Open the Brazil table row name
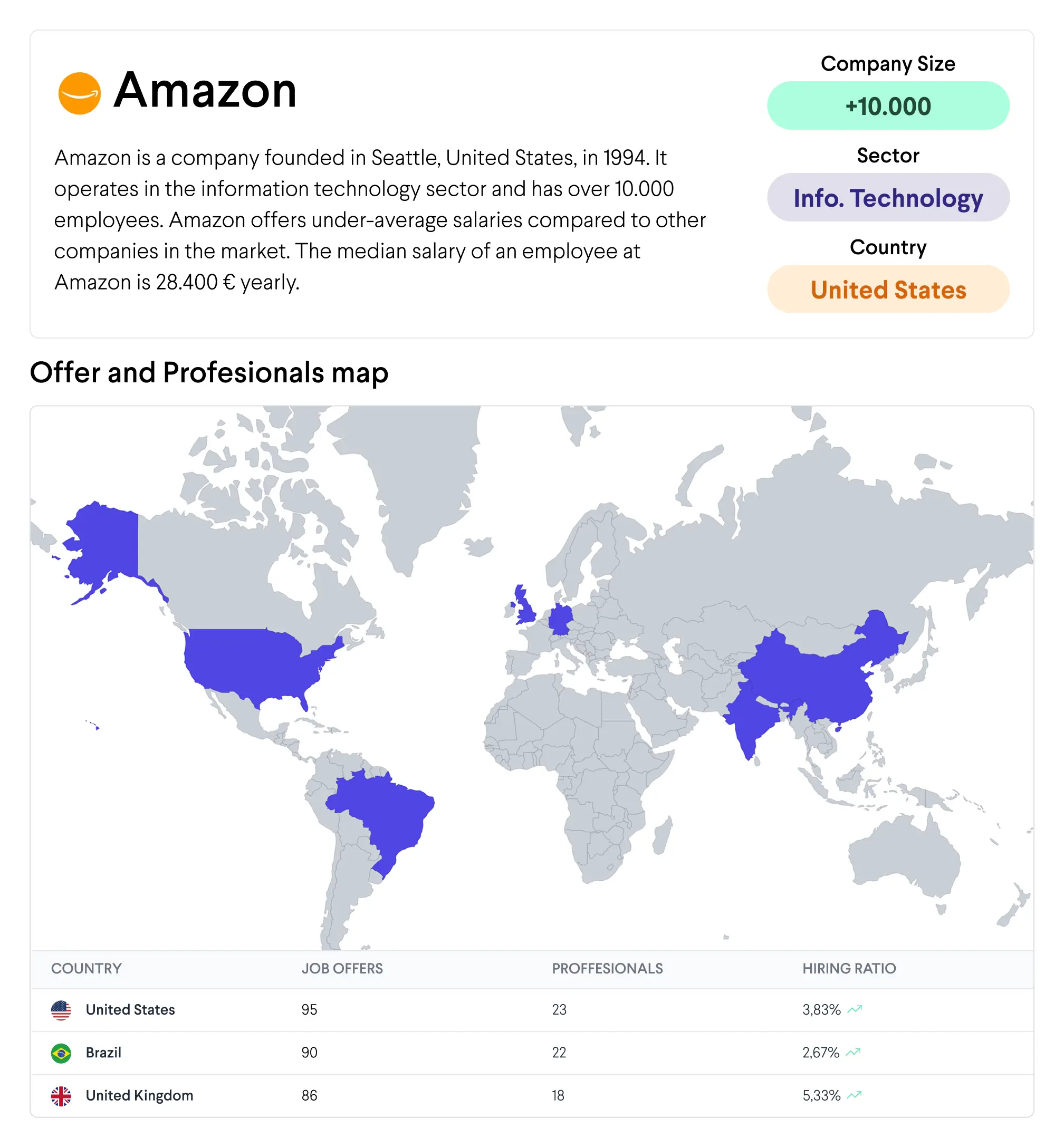Viewport: 1064px width, 1147px height. [x=103, y=1053]
